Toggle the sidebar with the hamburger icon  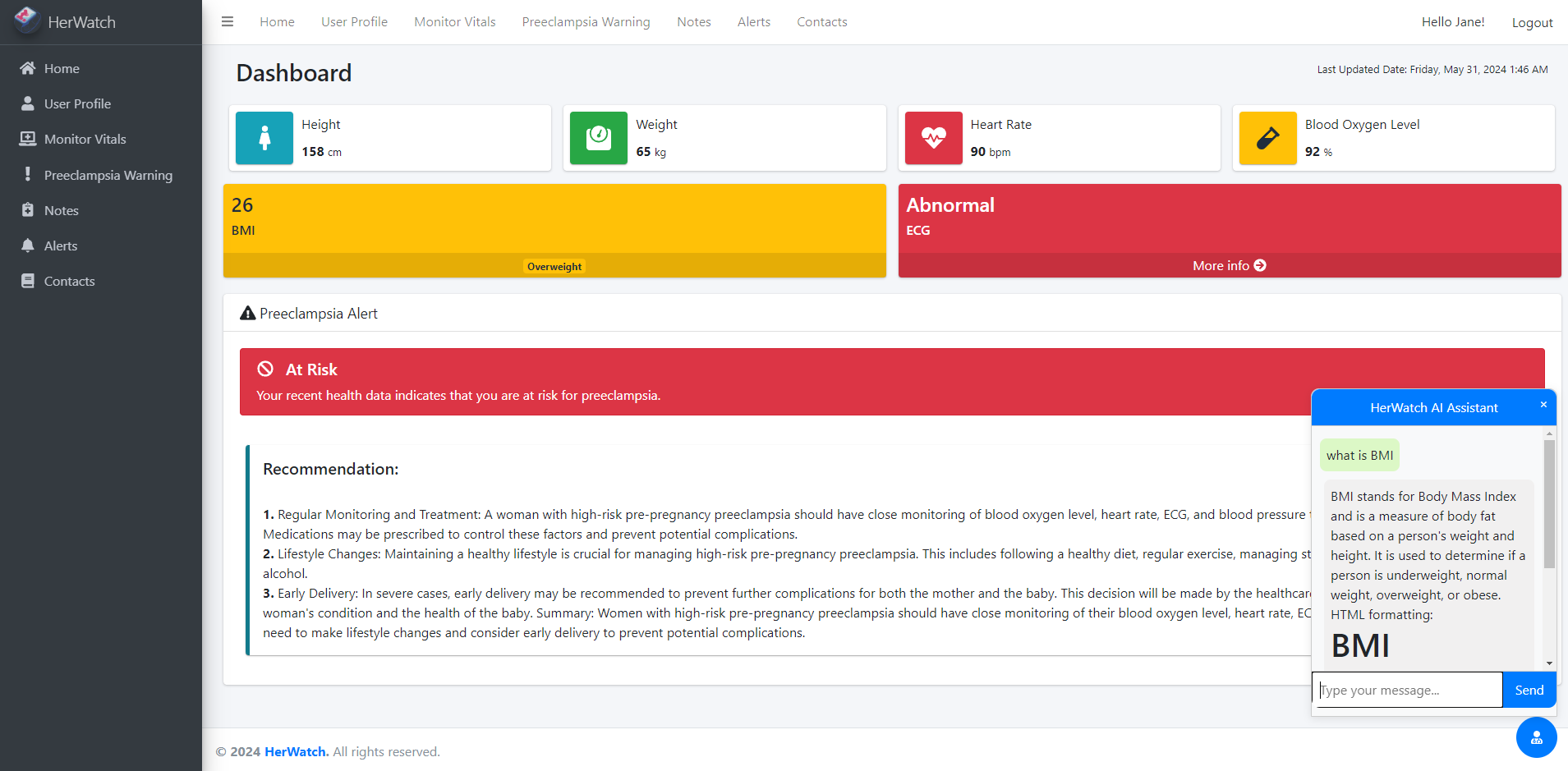pos(228,22)
